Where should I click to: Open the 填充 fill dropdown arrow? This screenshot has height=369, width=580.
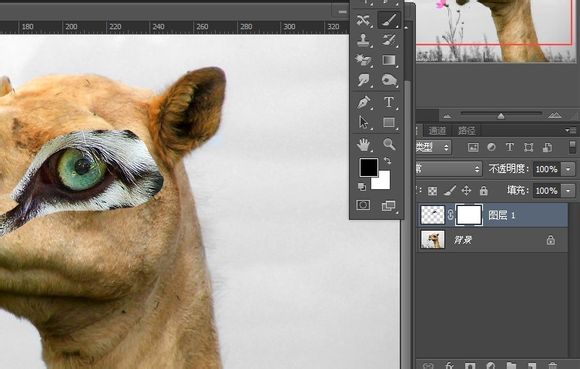569,191
